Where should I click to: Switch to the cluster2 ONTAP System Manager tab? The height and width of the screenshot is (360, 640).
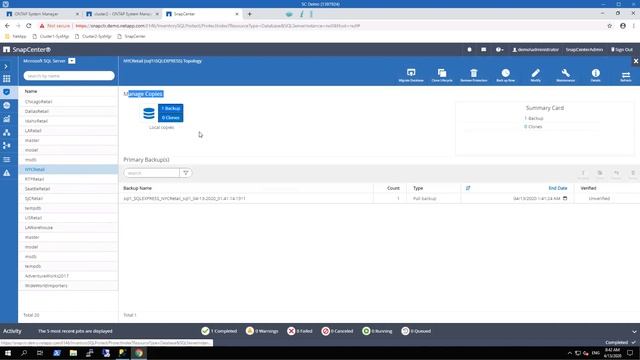(x=122, y=14)
